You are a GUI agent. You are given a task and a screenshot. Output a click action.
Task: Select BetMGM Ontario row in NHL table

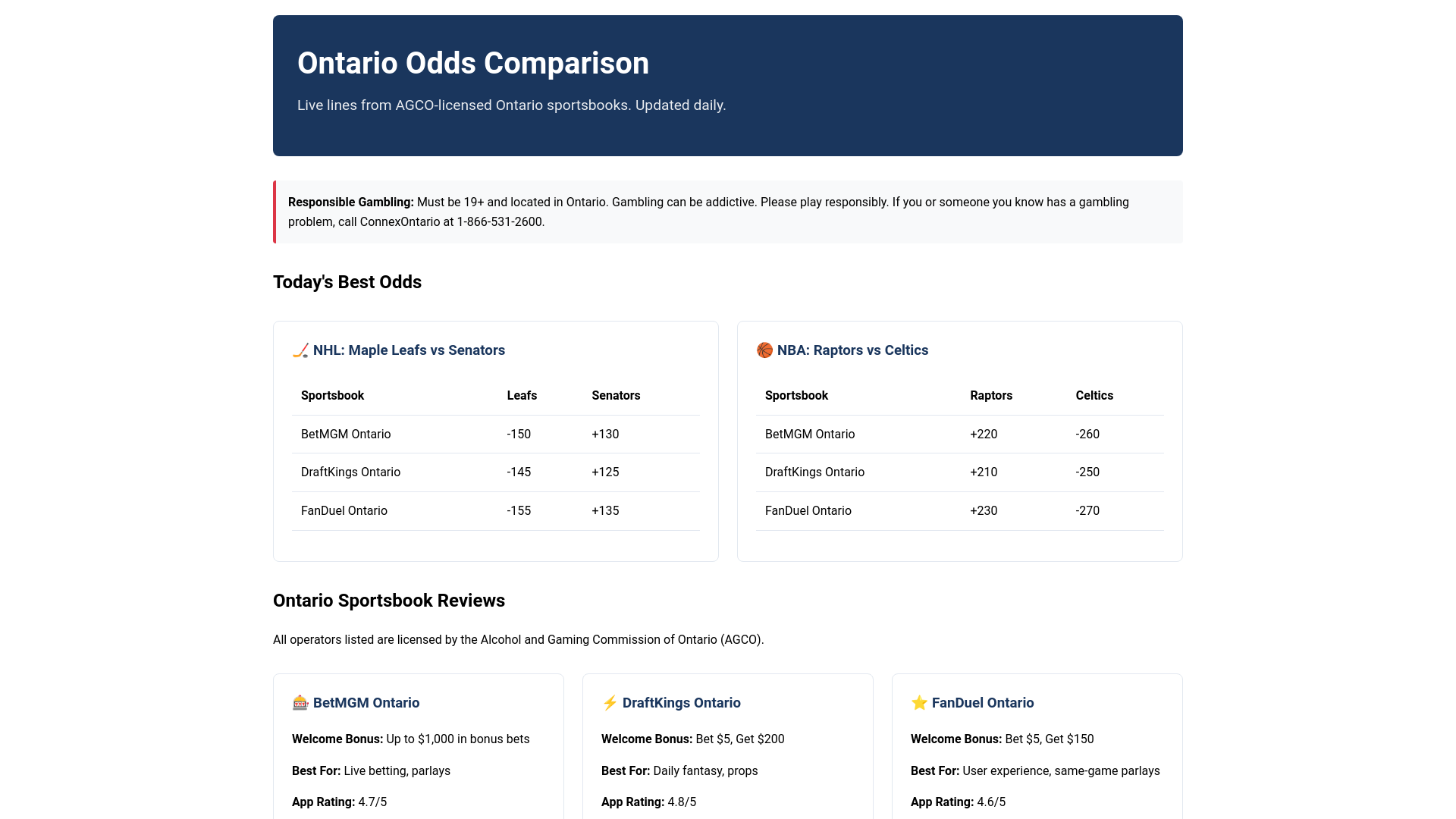click(x=496, y=435)
